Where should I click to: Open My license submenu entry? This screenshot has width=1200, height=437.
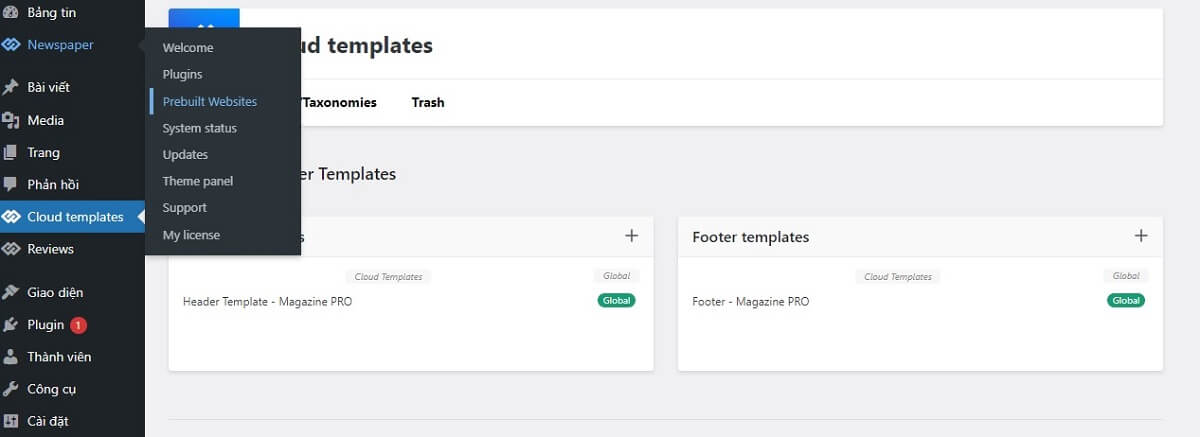[191, 235]
